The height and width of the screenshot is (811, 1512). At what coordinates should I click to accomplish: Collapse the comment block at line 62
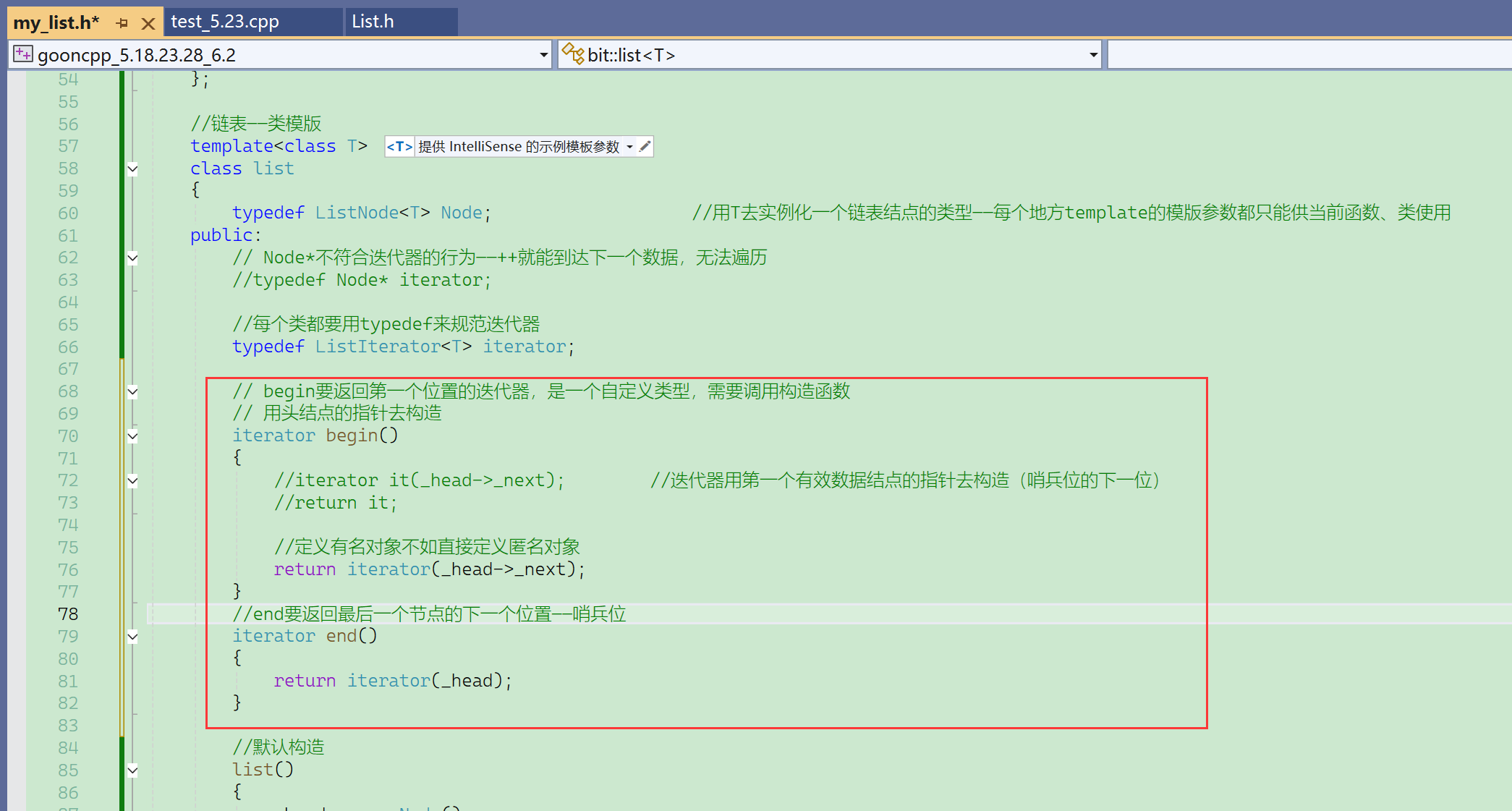[x=132, y=258]
